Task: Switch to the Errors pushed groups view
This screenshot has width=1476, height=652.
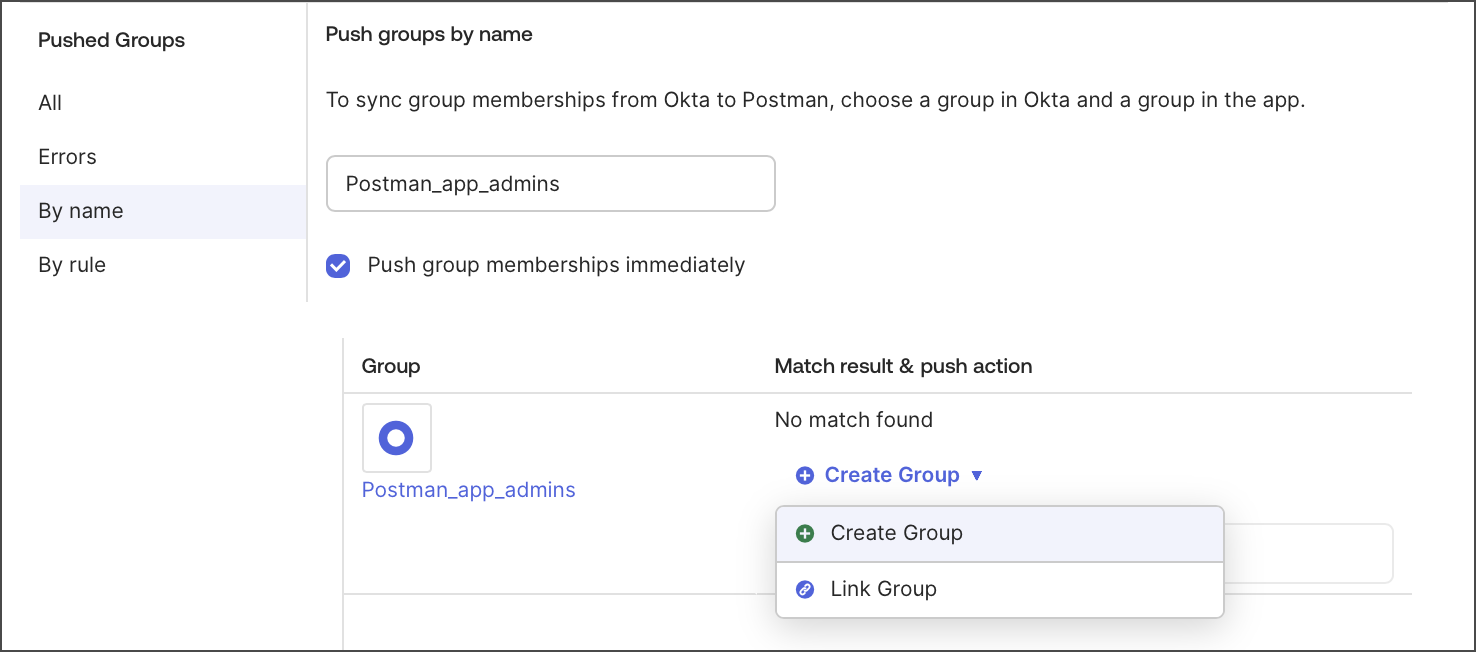Action: [x=67, y=157]
